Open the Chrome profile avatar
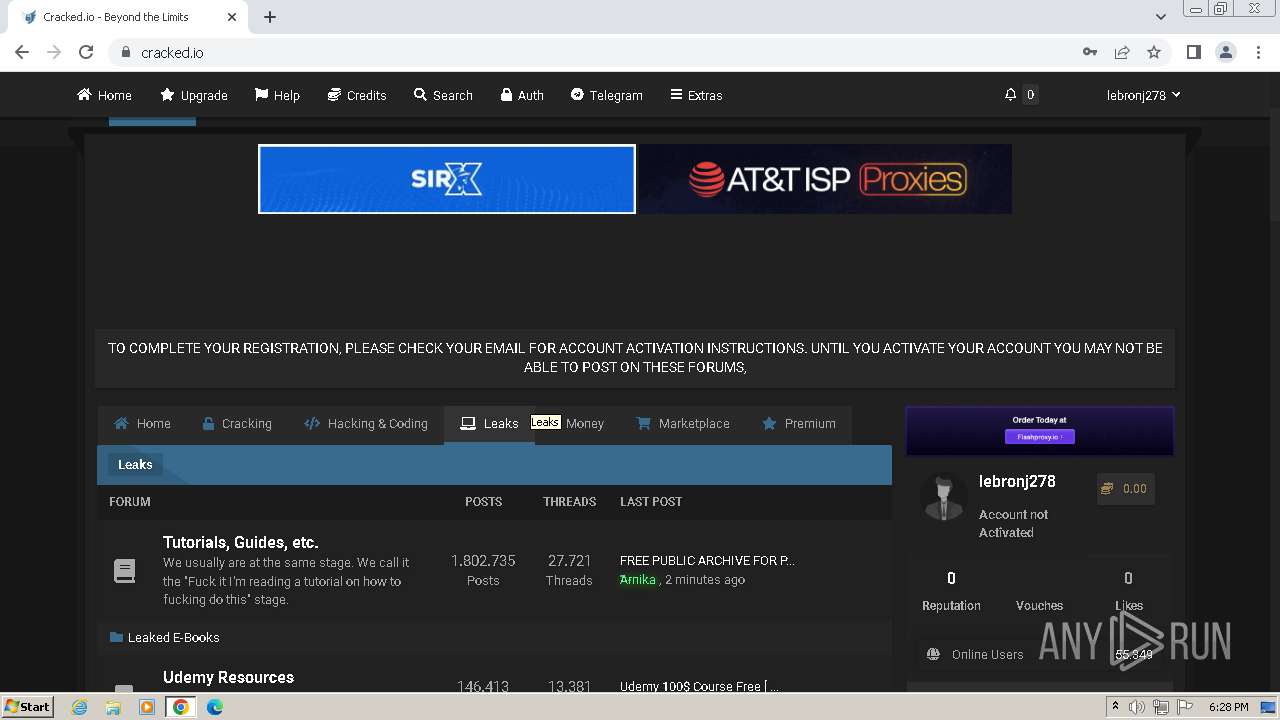 [x=1225, y=52]
